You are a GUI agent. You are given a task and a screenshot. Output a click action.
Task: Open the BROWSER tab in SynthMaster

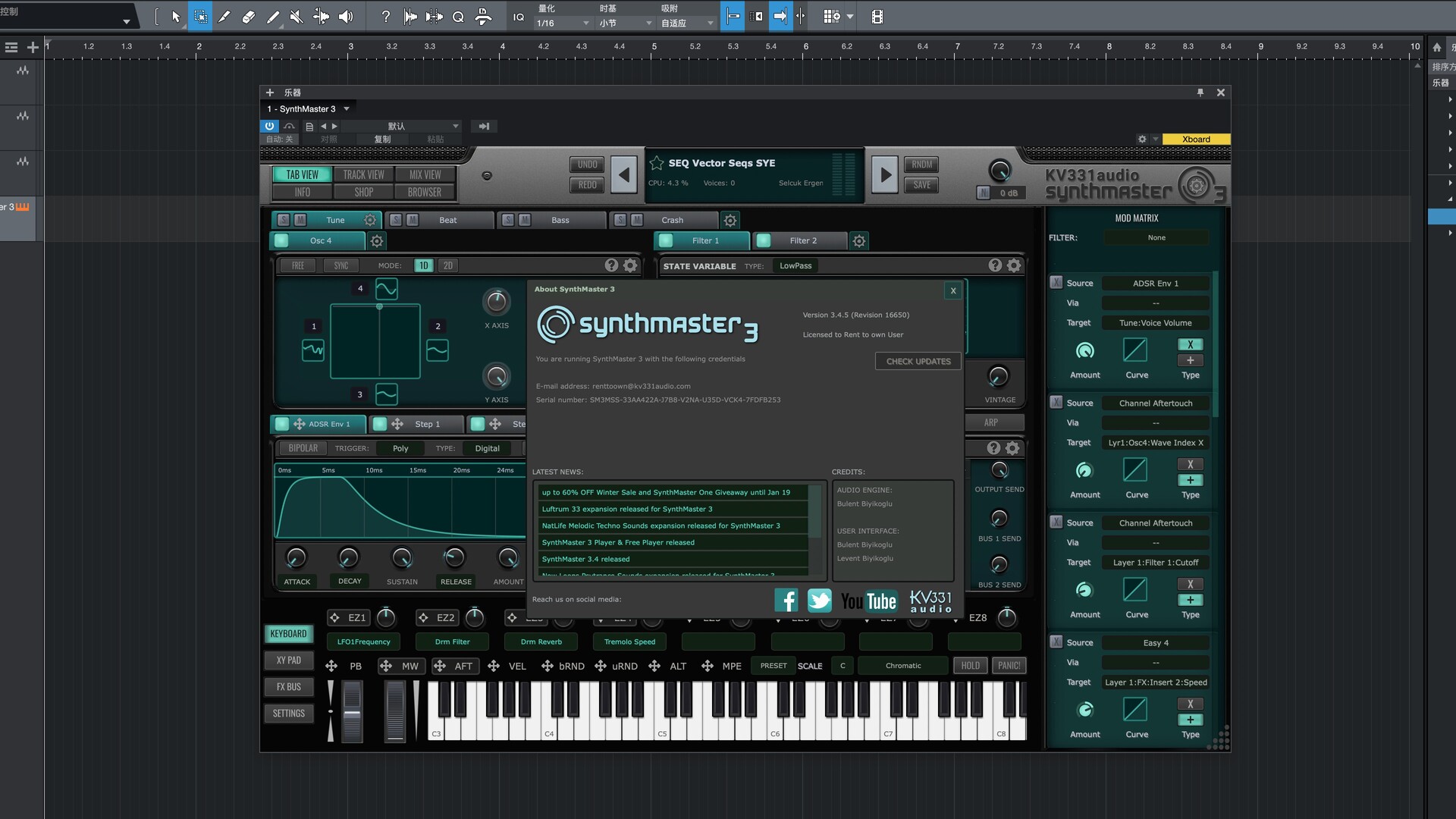(425, 192)
